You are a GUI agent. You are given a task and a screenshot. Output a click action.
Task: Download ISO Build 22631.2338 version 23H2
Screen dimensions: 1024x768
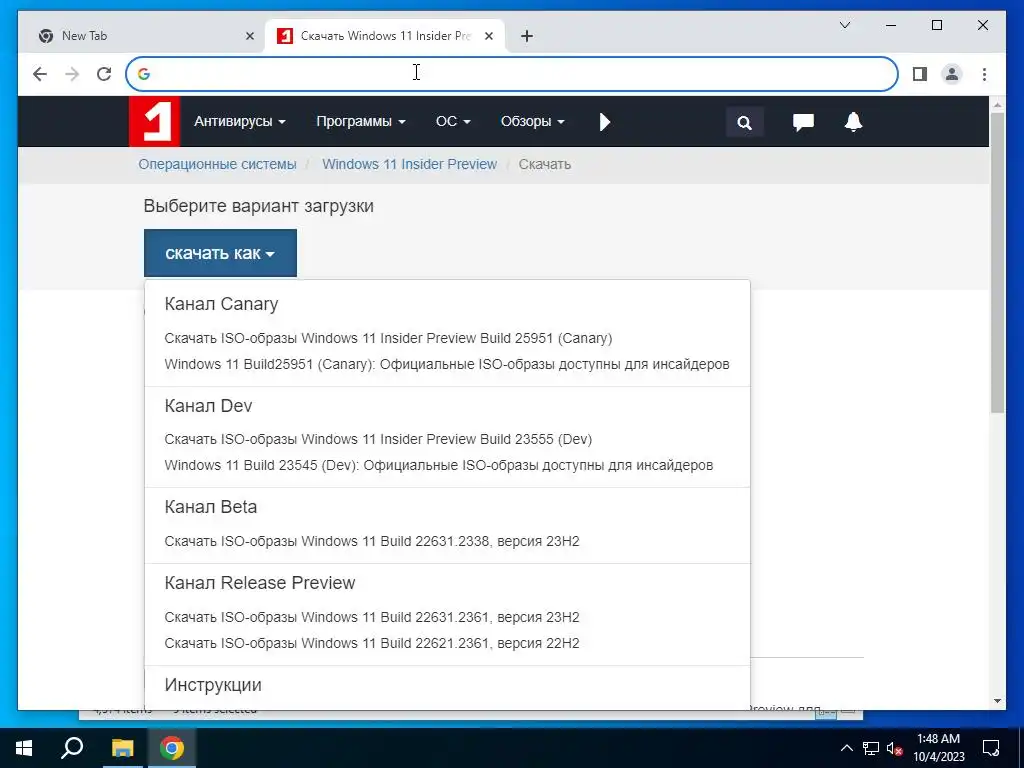click(372, 541)
